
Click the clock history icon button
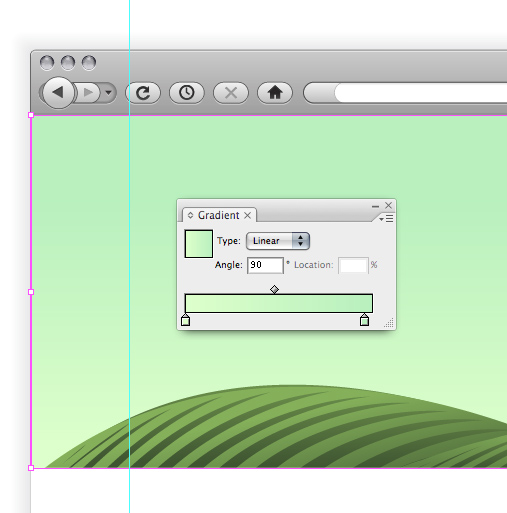coord(187,93)
